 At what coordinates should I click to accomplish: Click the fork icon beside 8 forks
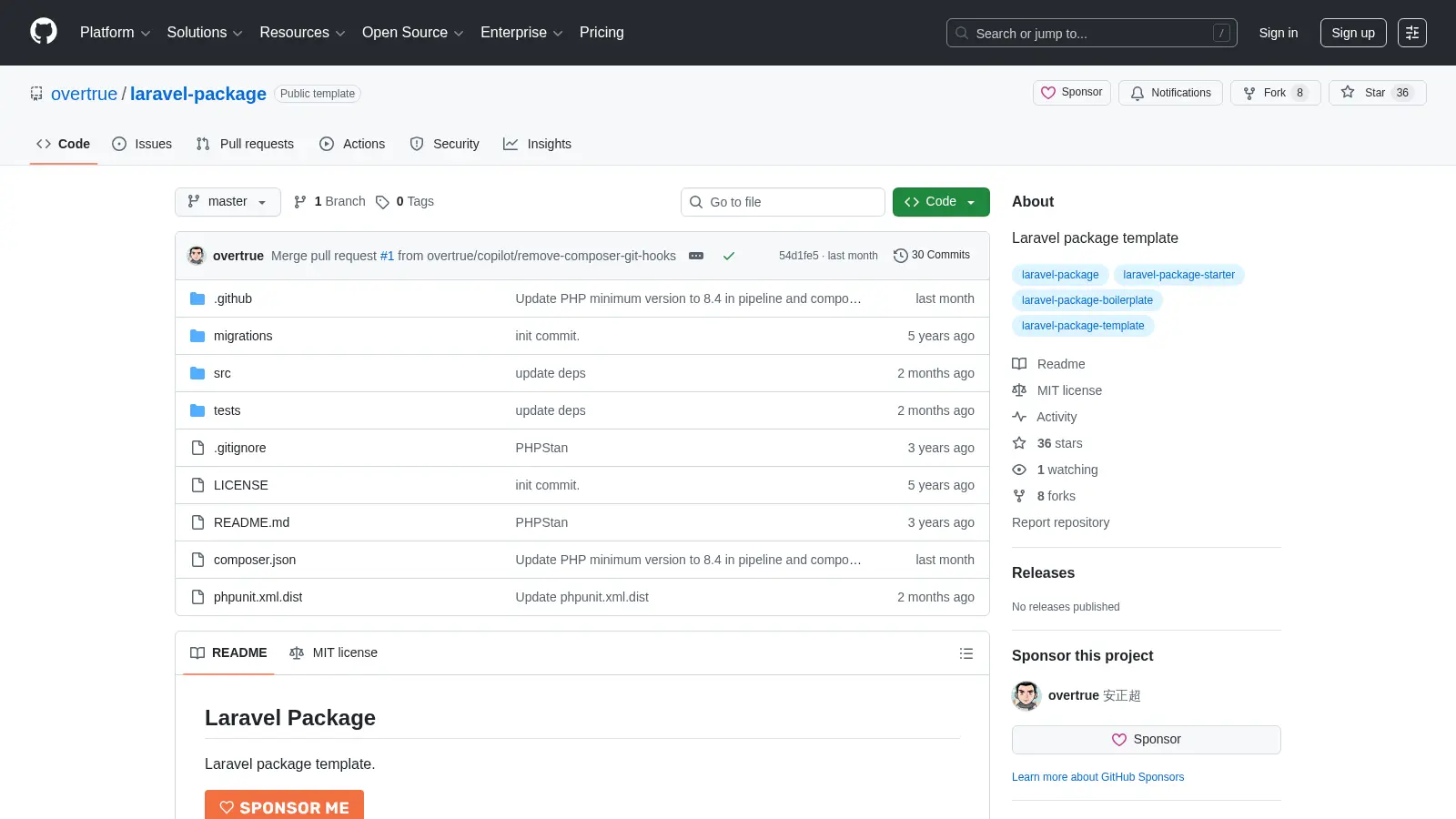tap(1019, 496)
